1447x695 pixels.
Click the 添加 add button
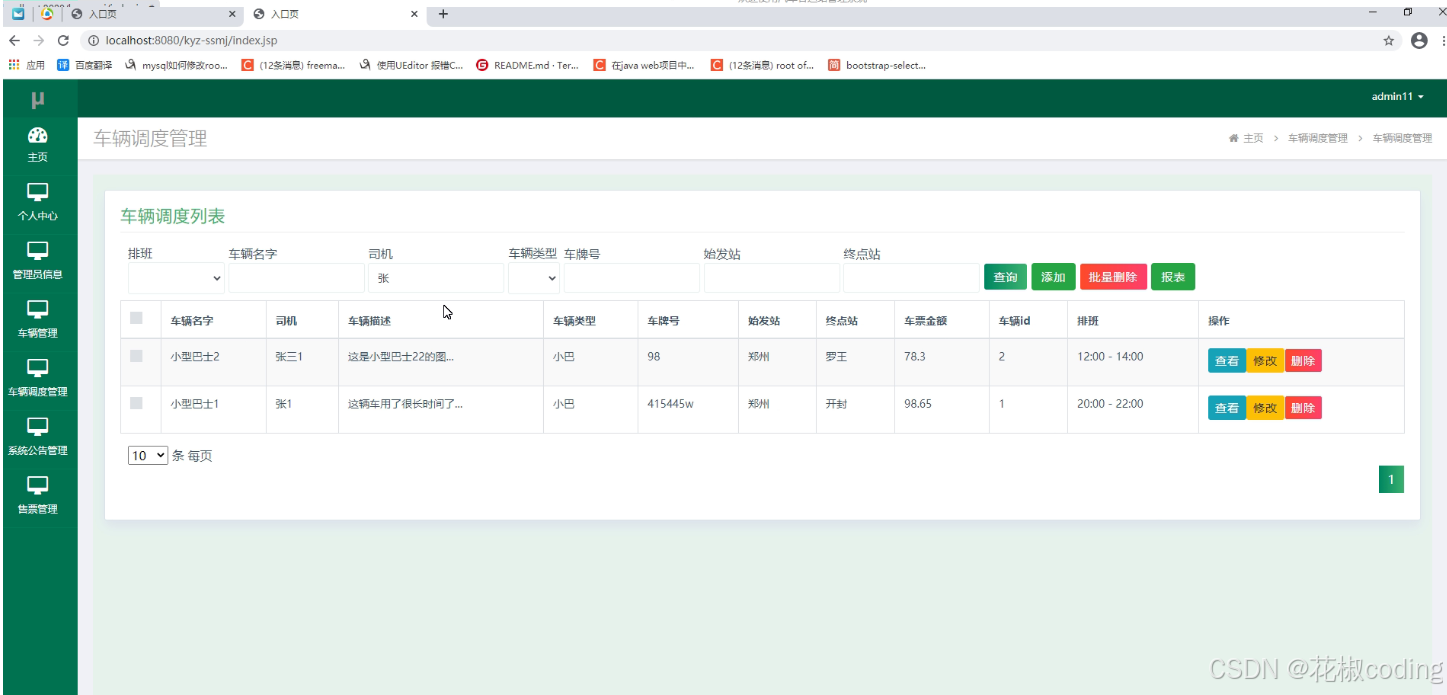pos(1053,277)
